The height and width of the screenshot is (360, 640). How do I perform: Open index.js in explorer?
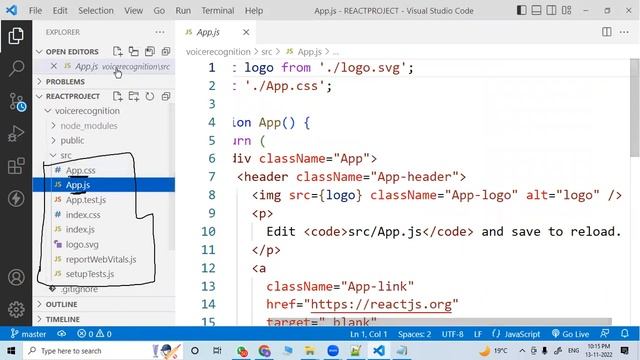[80, 229]
